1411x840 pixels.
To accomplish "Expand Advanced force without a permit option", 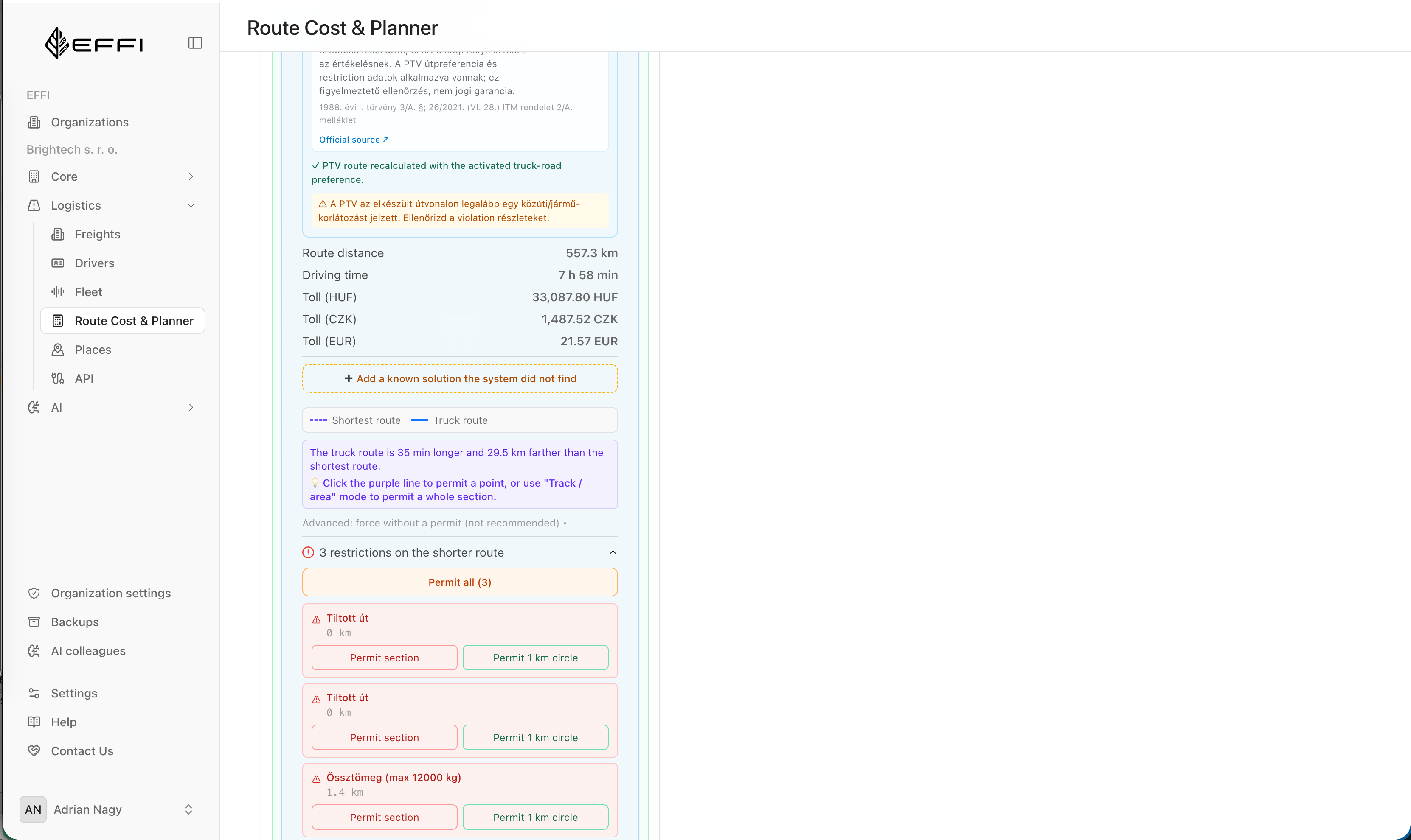I will tap(434, 523).
